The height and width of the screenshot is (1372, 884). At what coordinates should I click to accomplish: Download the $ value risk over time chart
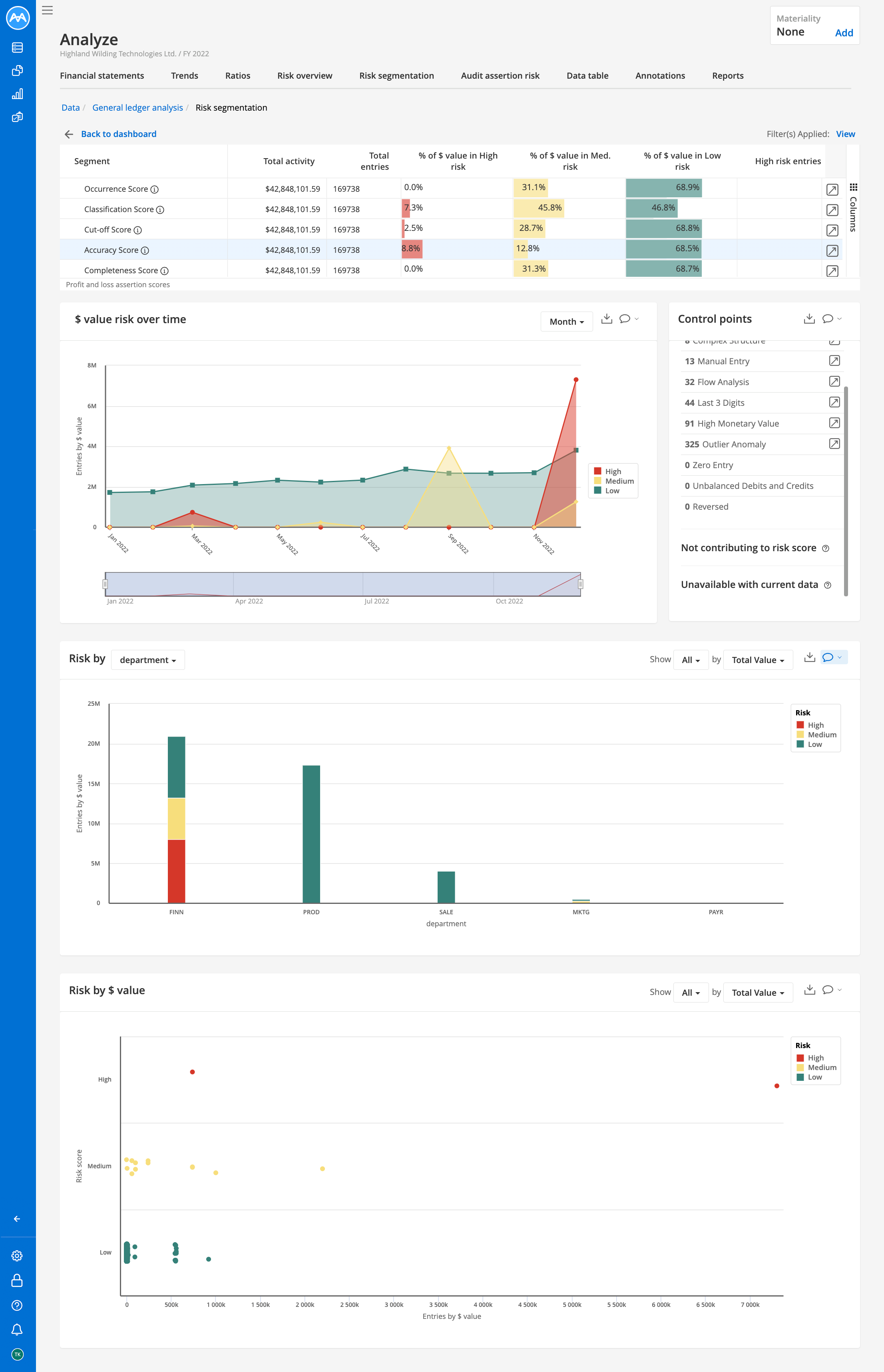pos(606,319)
